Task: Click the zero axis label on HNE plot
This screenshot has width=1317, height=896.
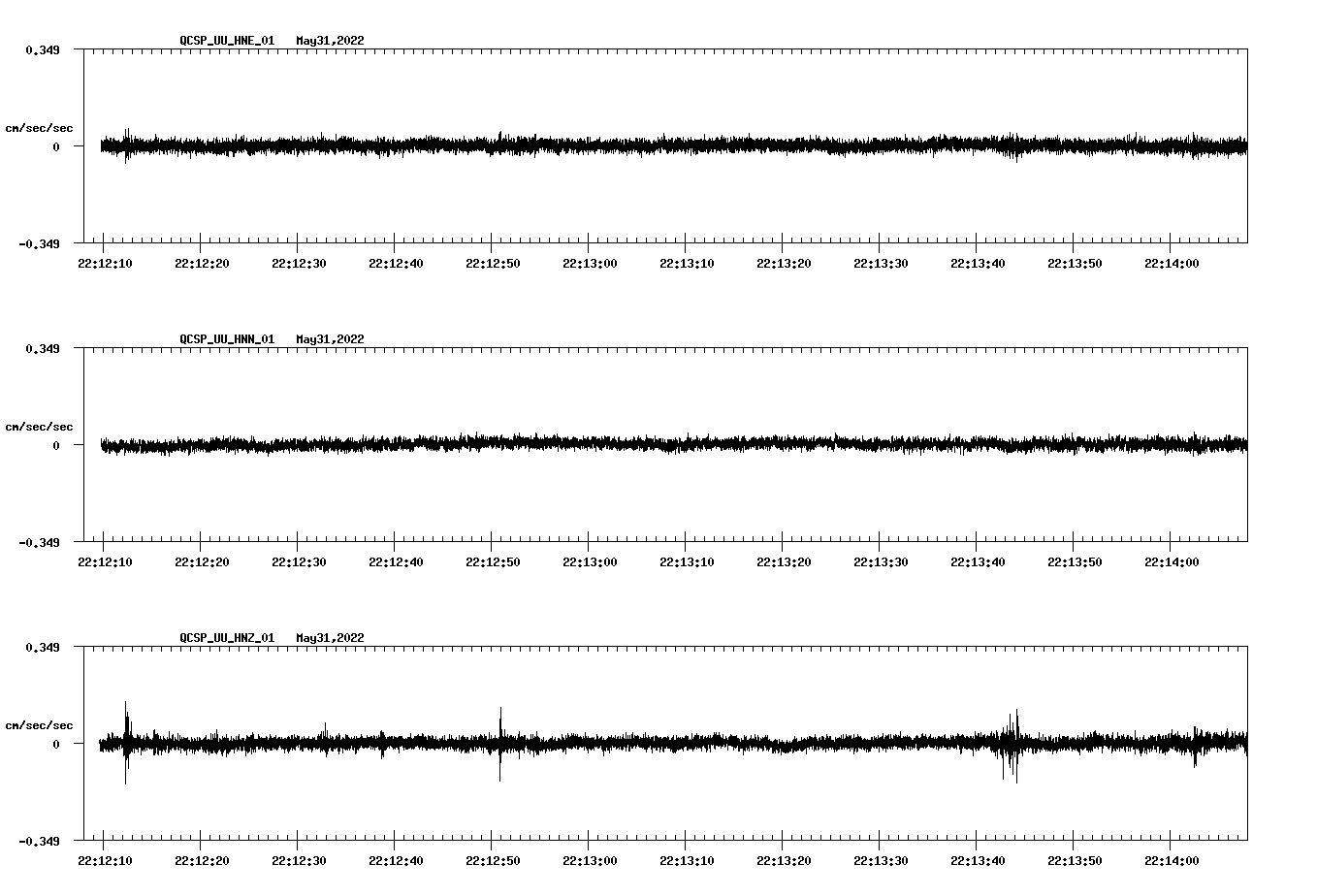Action: [56, 146]
